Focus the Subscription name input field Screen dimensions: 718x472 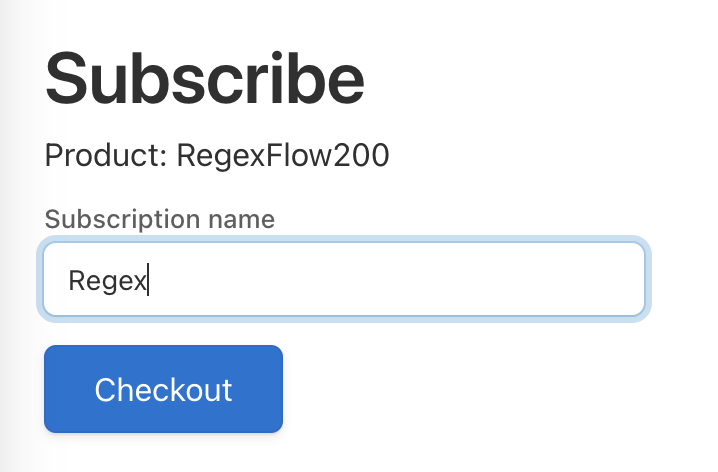click(x=344, y=279)
